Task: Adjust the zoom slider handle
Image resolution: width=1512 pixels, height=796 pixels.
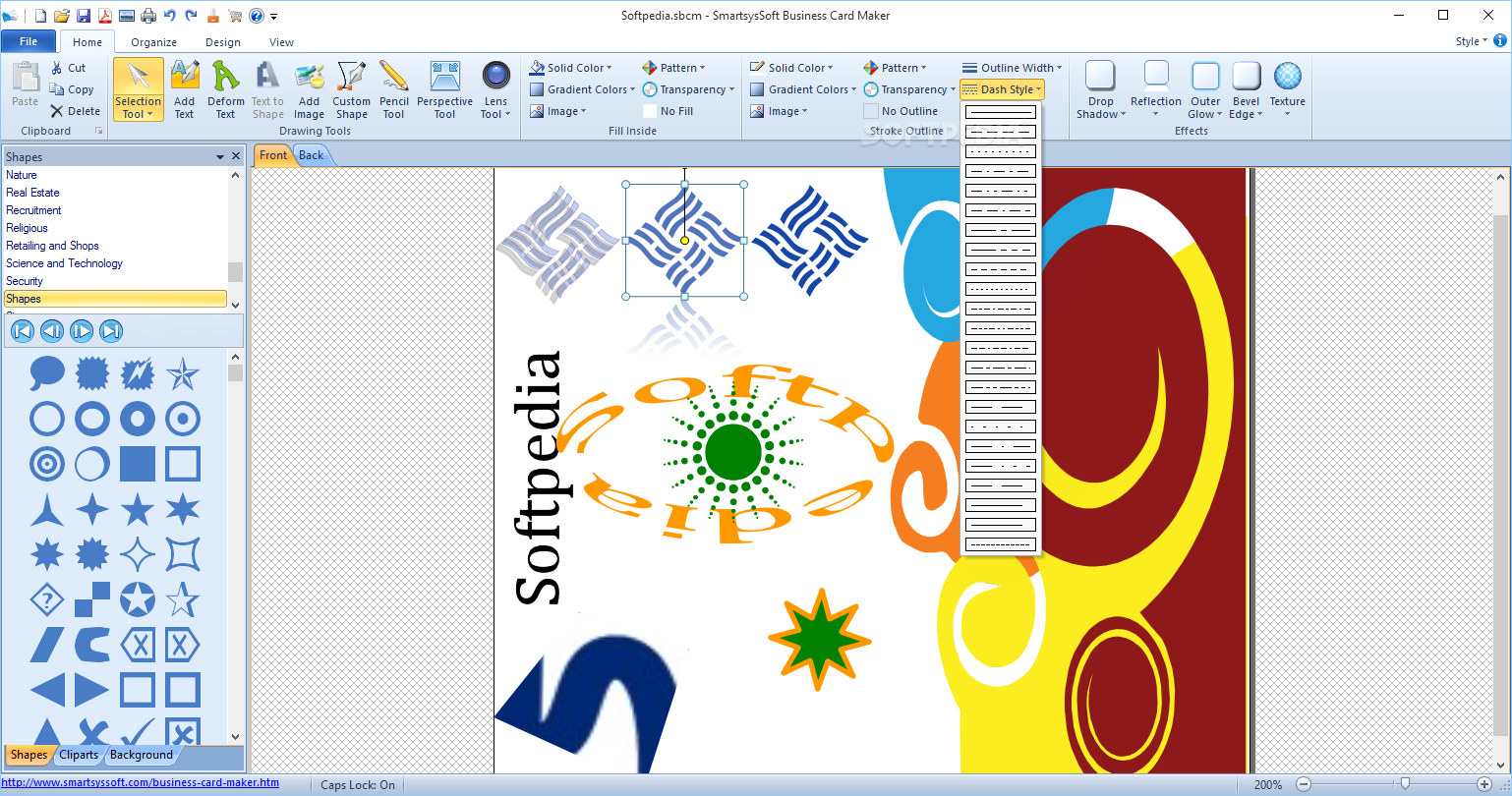Action: (x=1405, y=784)
